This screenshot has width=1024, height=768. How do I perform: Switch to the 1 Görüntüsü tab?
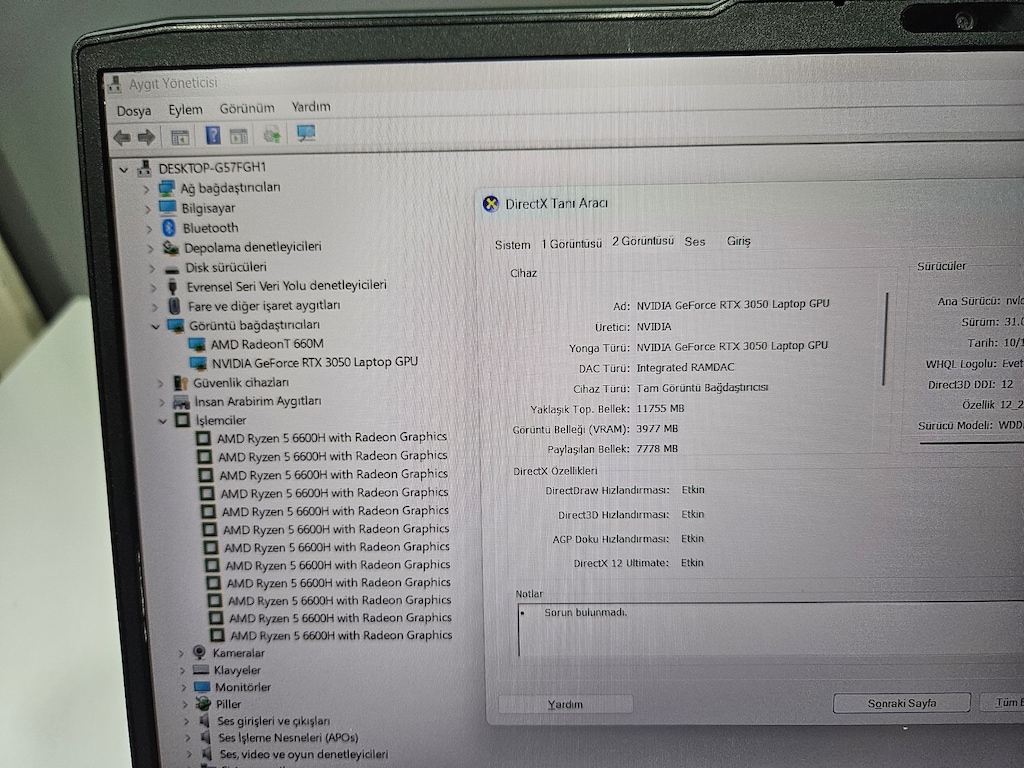571,244
